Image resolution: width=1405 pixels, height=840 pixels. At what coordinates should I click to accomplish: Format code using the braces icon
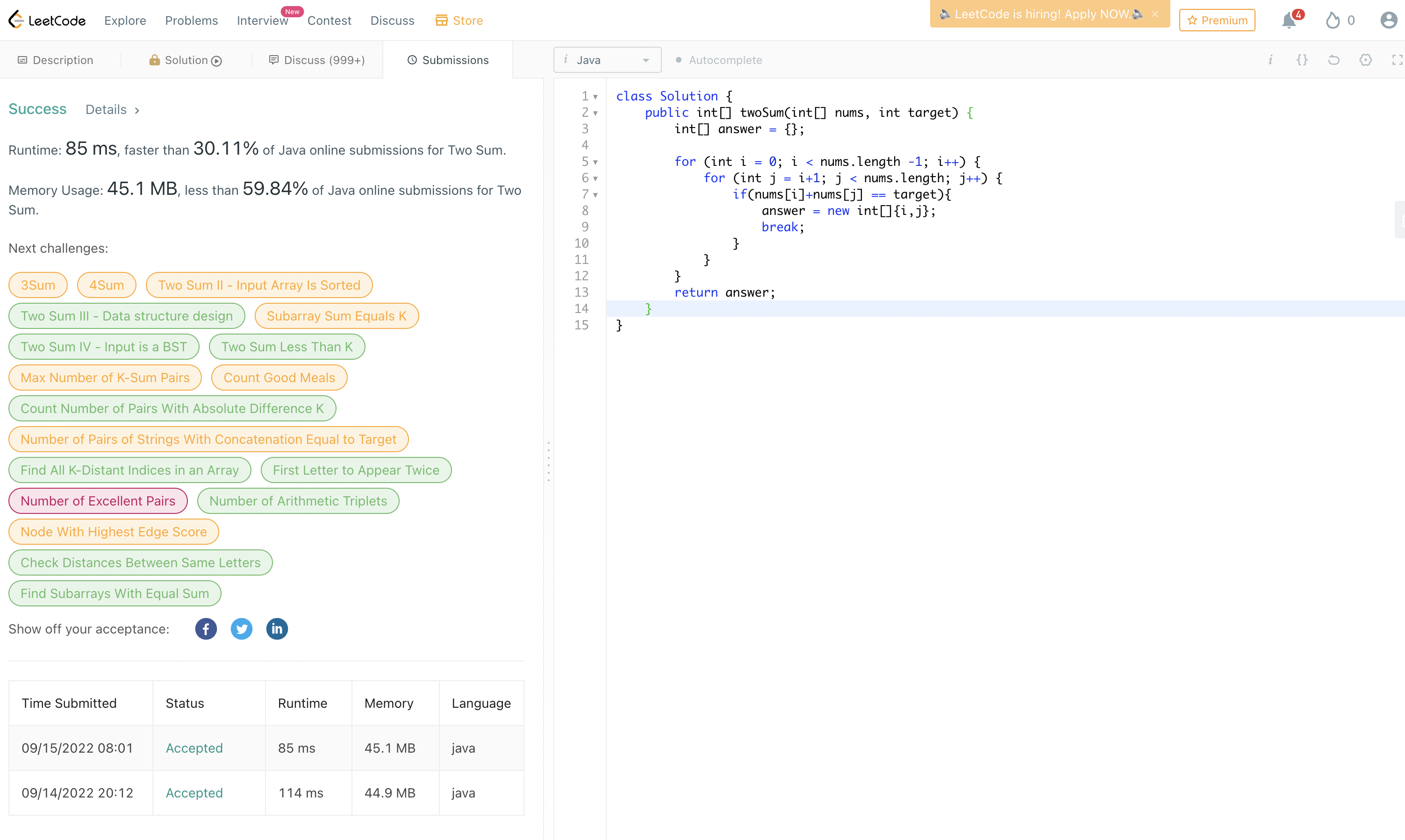1302,60
